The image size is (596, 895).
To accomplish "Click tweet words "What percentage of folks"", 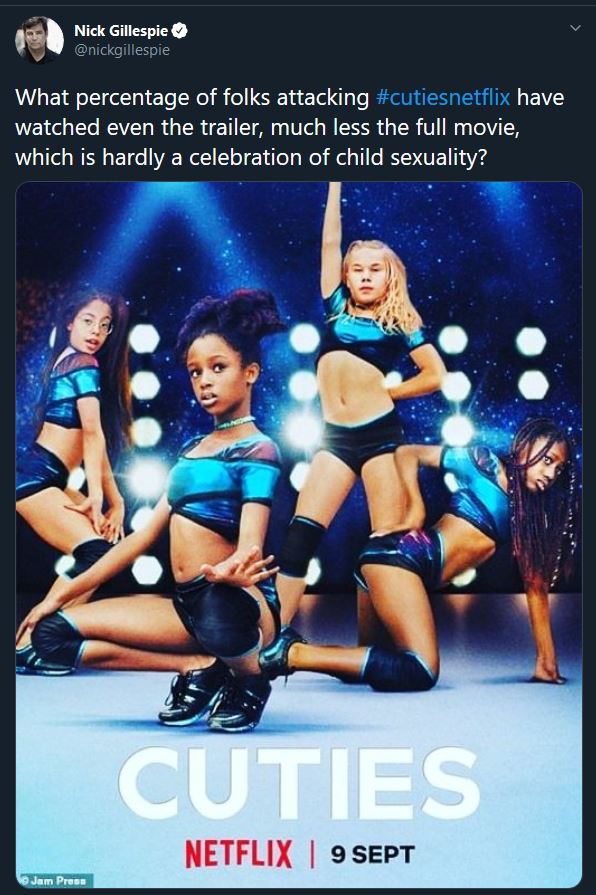I will click(x=143, y=98).
